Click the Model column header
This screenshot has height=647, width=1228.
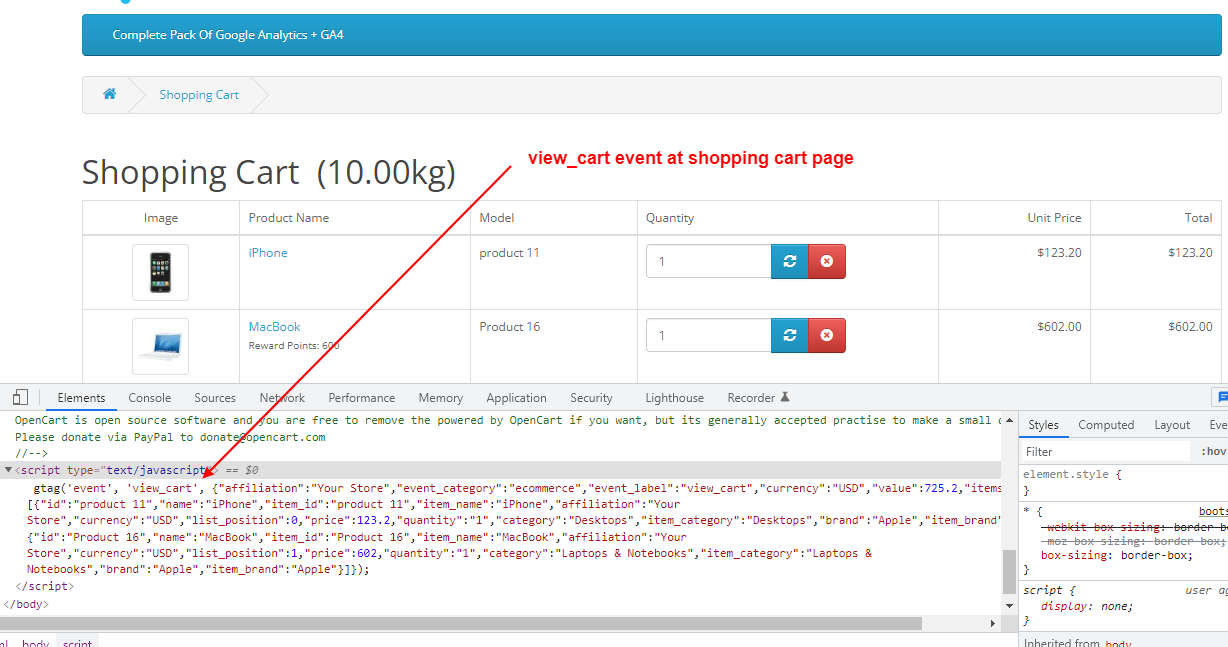coord(497,218)
